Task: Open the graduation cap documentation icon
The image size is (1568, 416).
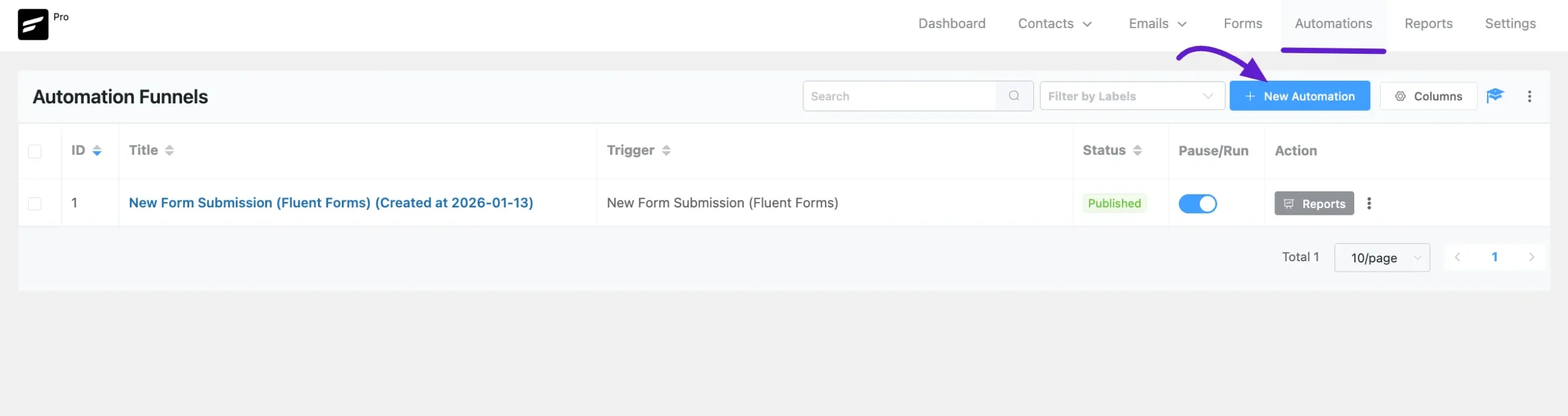Action: point(1496,96)
